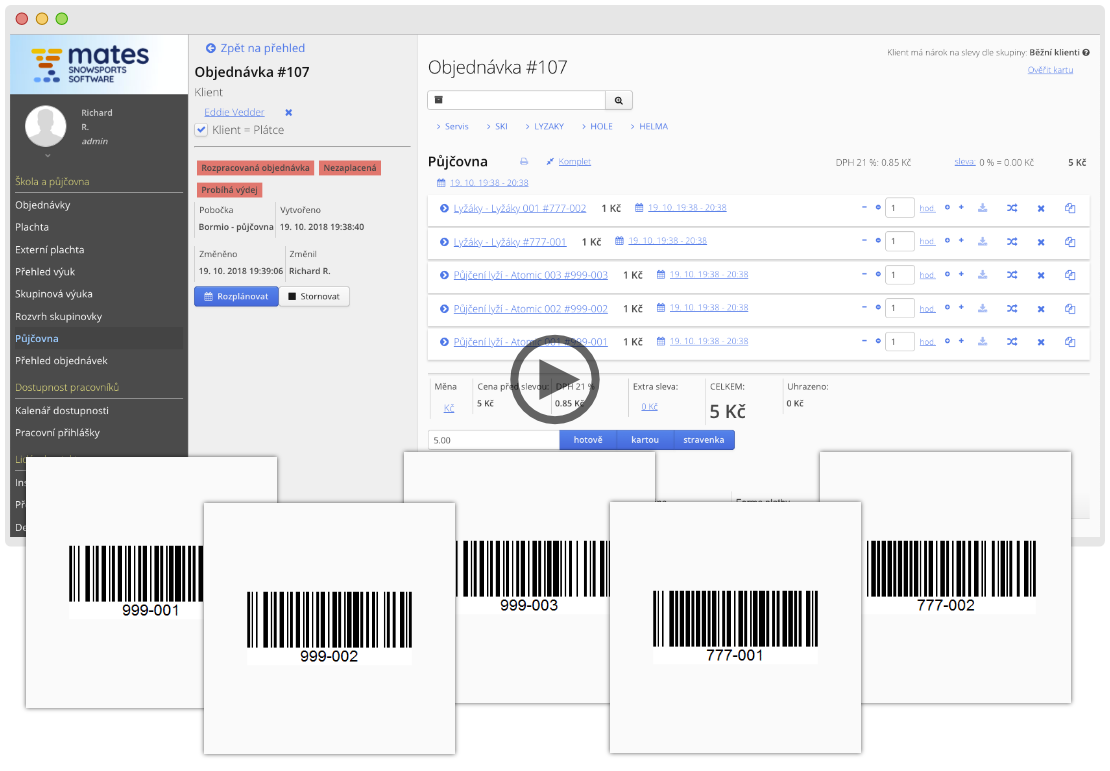Image resolution: width=1110 pixels, height=771 pixels.
Task: Open Objednávky in sidebar
Action: [x=42, y=205]
